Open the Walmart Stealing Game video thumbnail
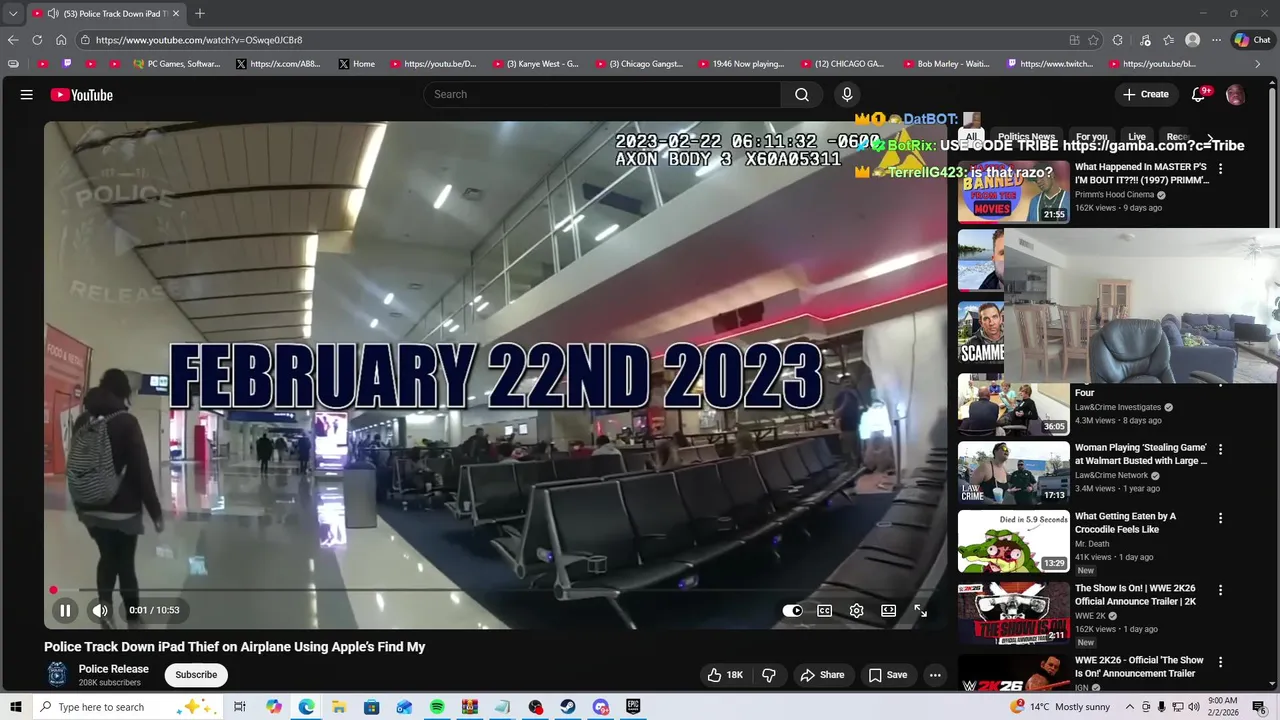The image size is (1280, 720). pyautogui.click(x=1013, y=472)
